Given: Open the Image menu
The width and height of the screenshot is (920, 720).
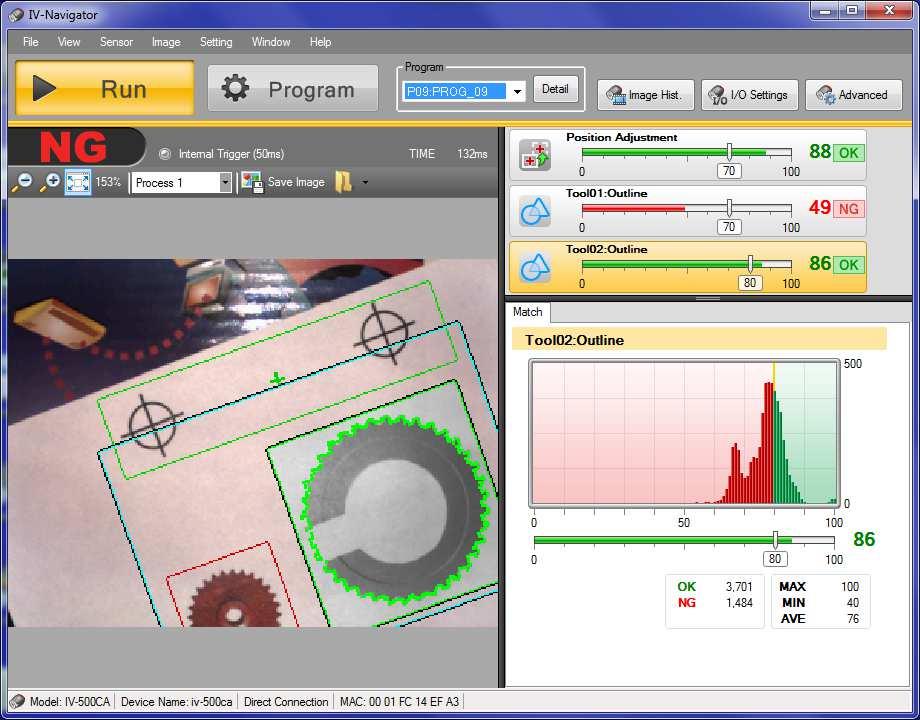Looking at the screenshot, I should click(x=166, y=42).
